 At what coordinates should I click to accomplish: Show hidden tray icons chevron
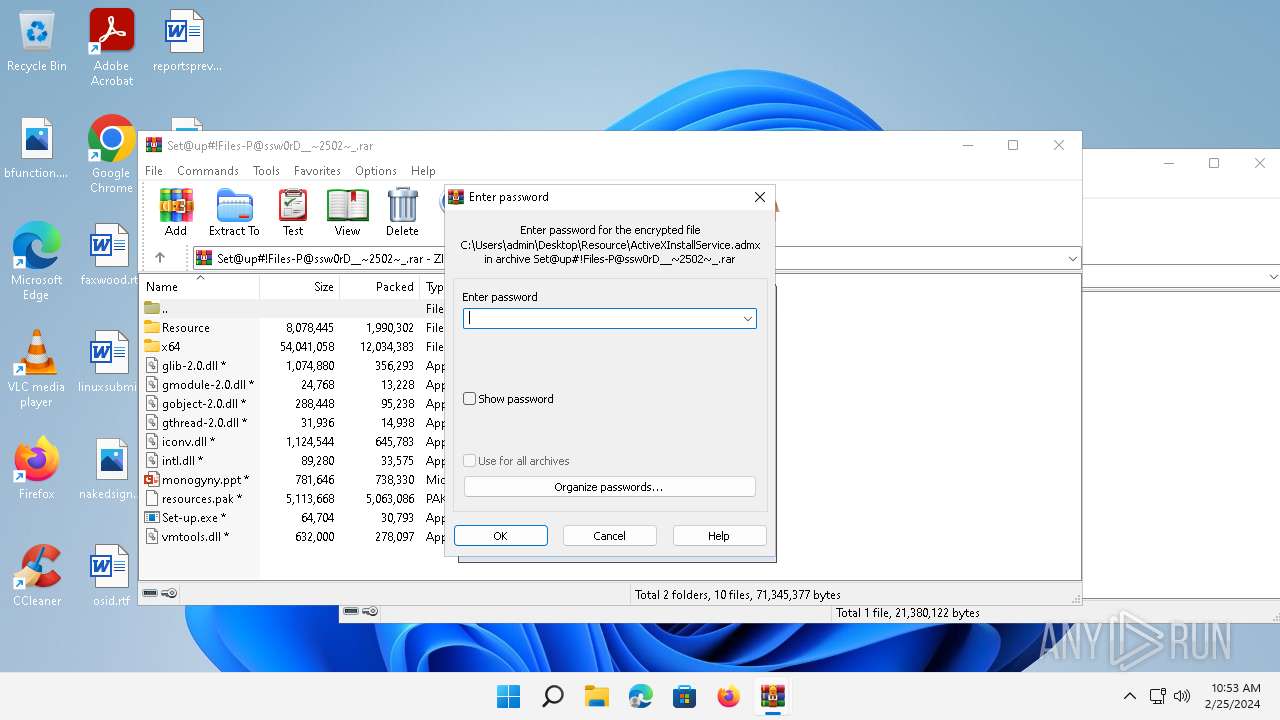1130,696
